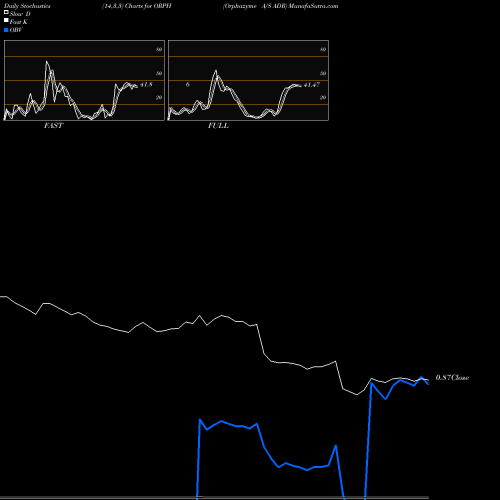Click the 0.87 Close price label
500x500 pixels.
[x=452, y=378]
